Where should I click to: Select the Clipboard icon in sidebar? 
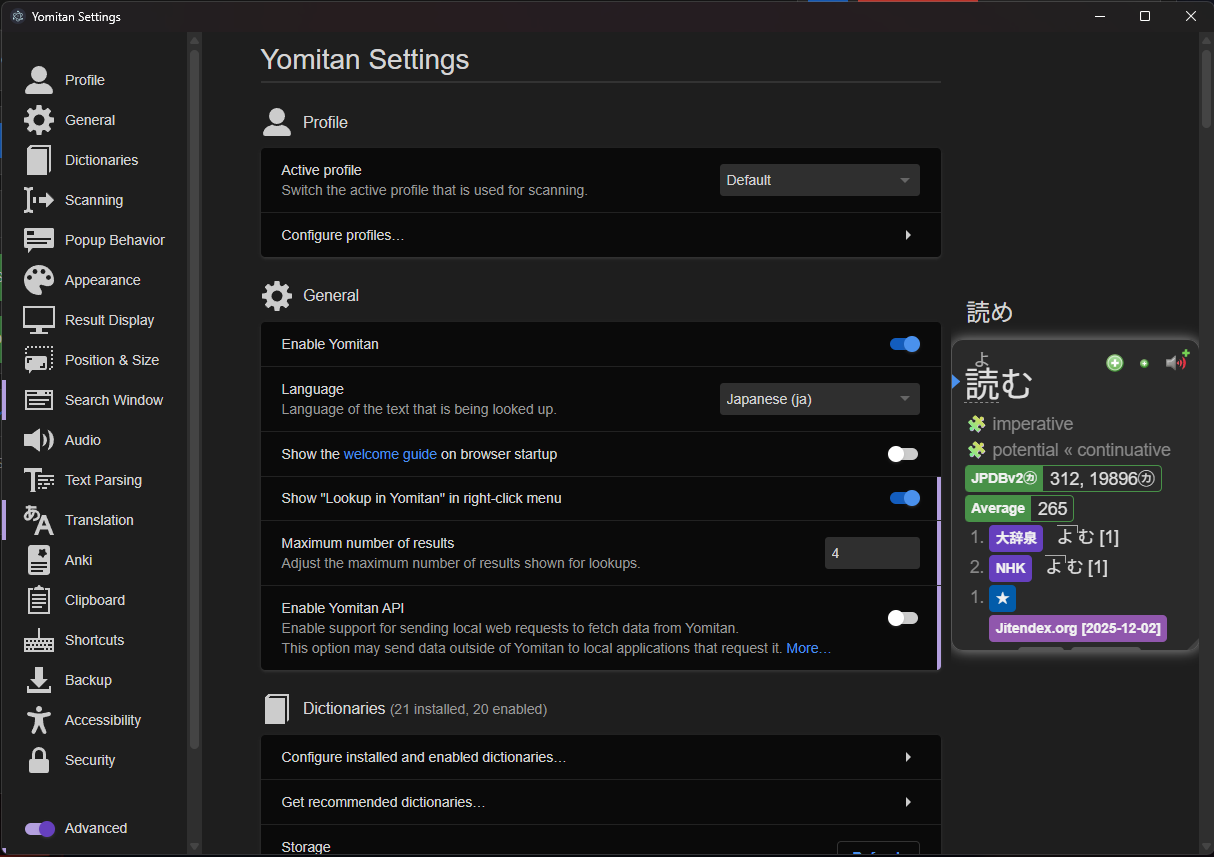[39, 600]
